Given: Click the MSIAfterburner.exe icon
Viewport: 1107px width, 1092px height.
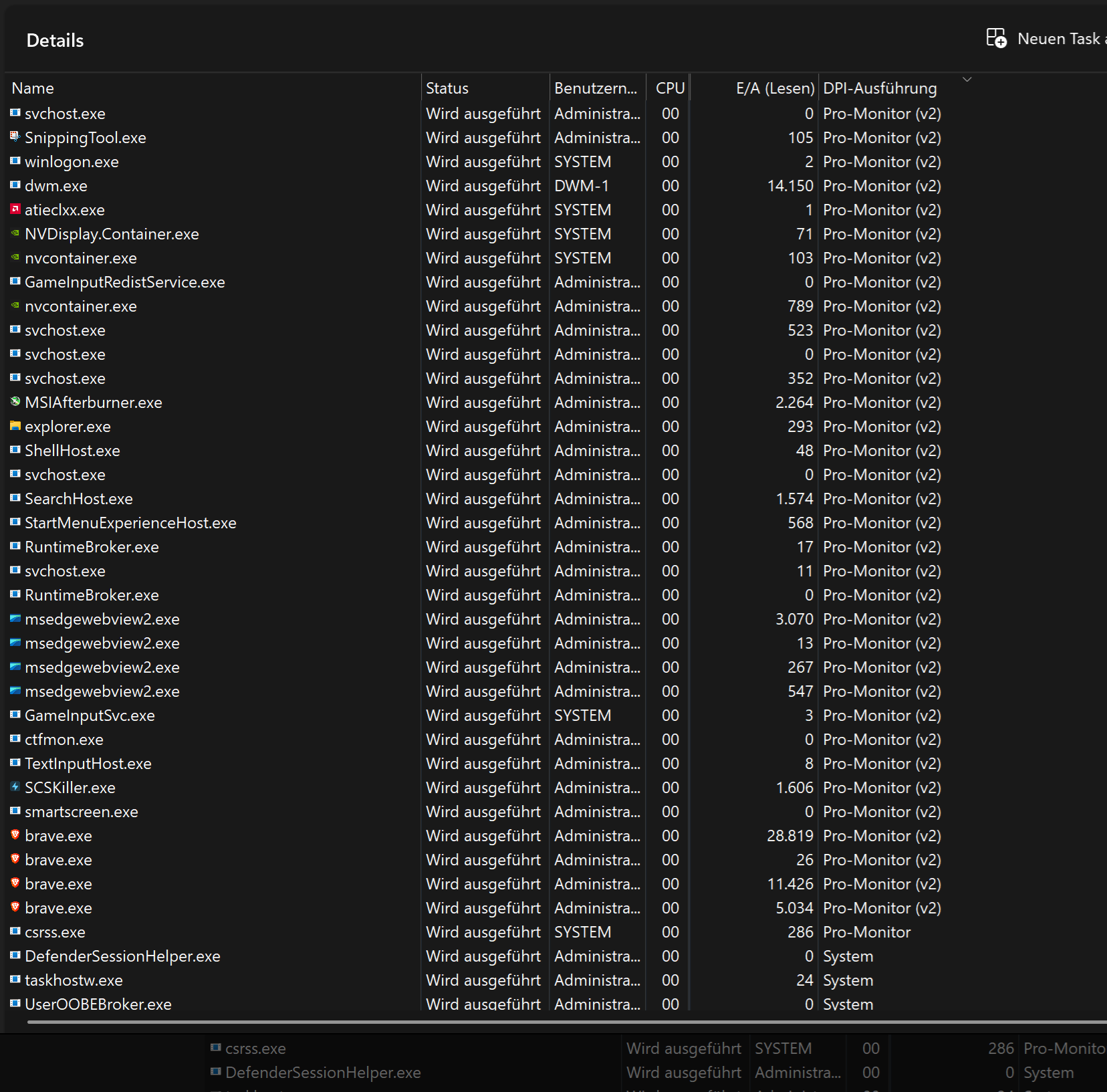Looking at the screenshot, I should tap(15, 402).
